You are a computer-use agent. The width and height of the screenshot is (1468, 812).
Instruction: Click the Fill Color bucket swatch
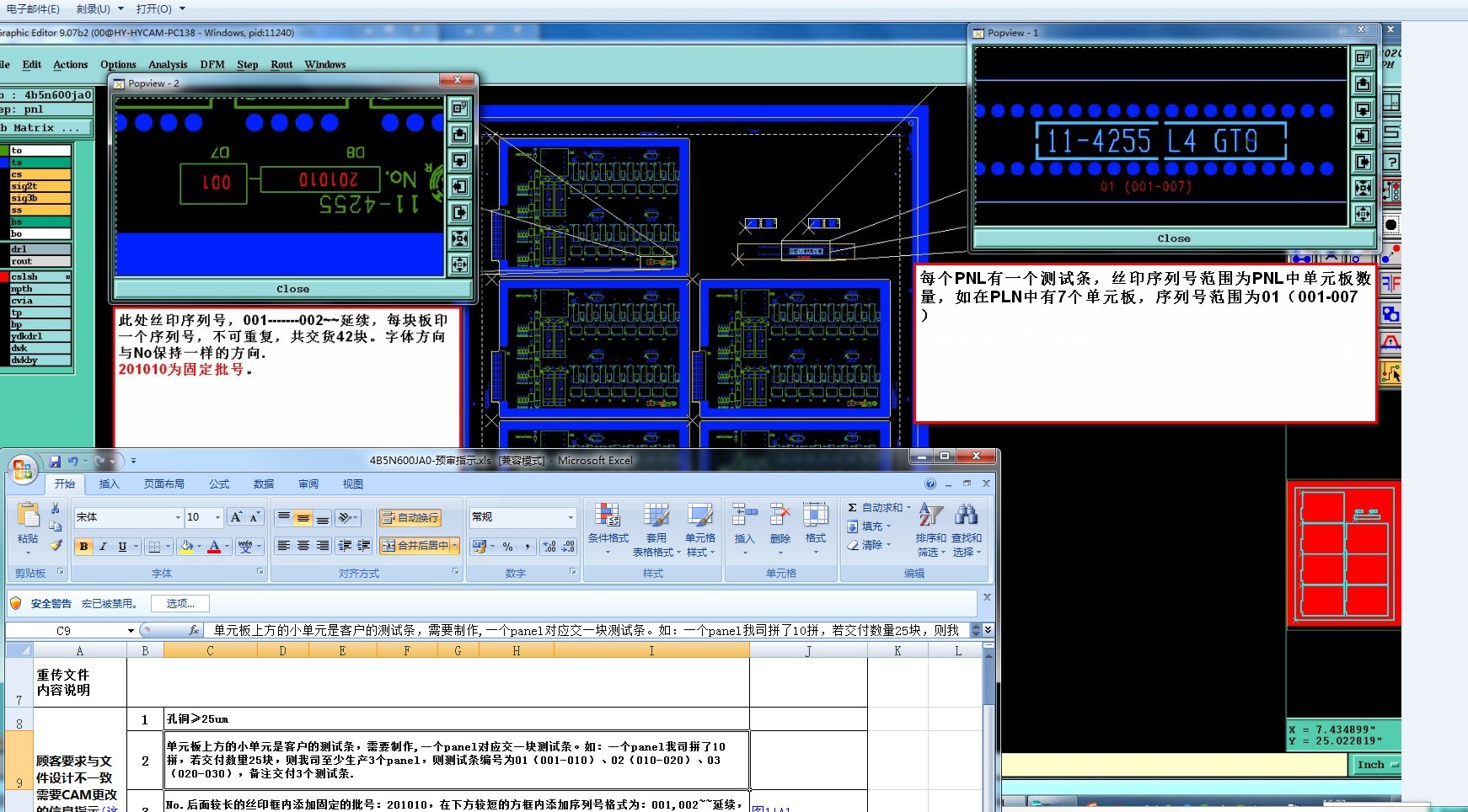coord(186,547)
